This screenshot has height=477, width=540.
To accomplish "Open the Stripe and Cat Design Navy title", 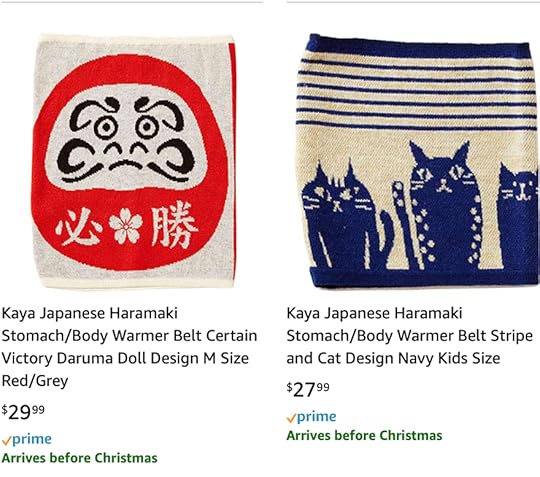I will [409, 335].
